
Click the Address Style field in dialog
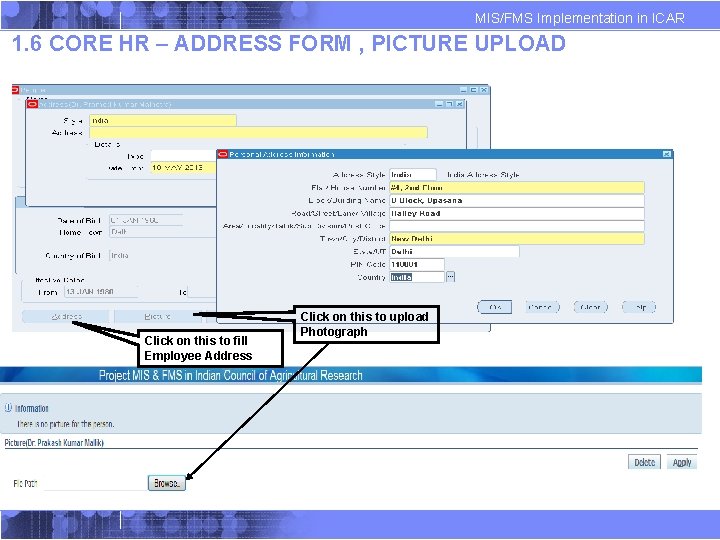[413, 174]
